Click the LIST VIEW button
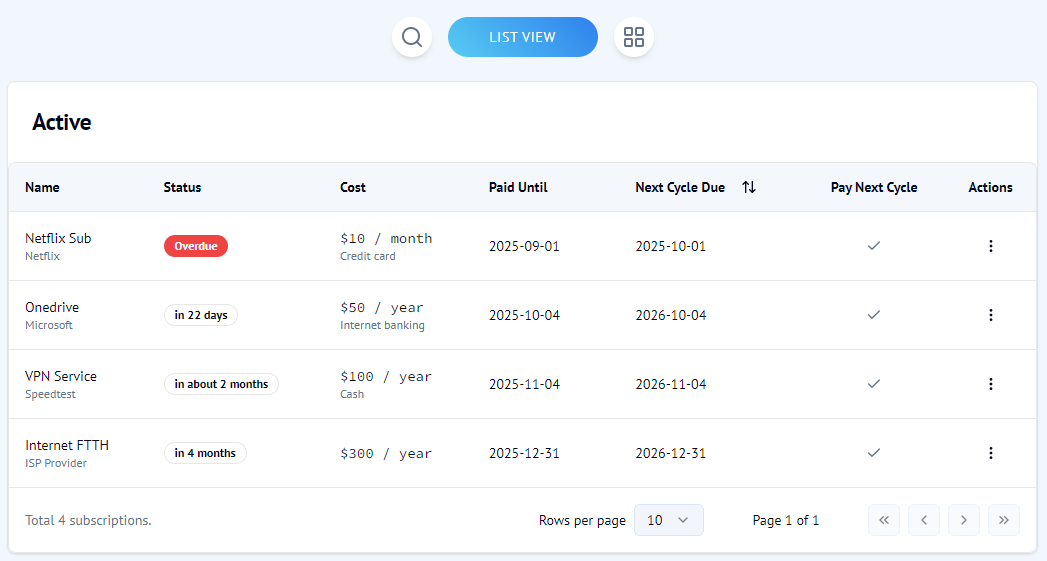The height and width of the screenshot is (561, 1047). click(522, 38)
